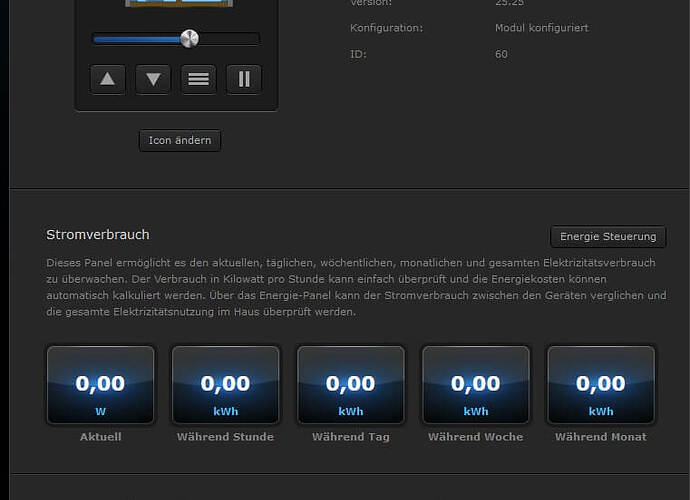Select the Während Tag kWh tile
Viewport: 690px width, 500px height.
(x=350, y=385)
